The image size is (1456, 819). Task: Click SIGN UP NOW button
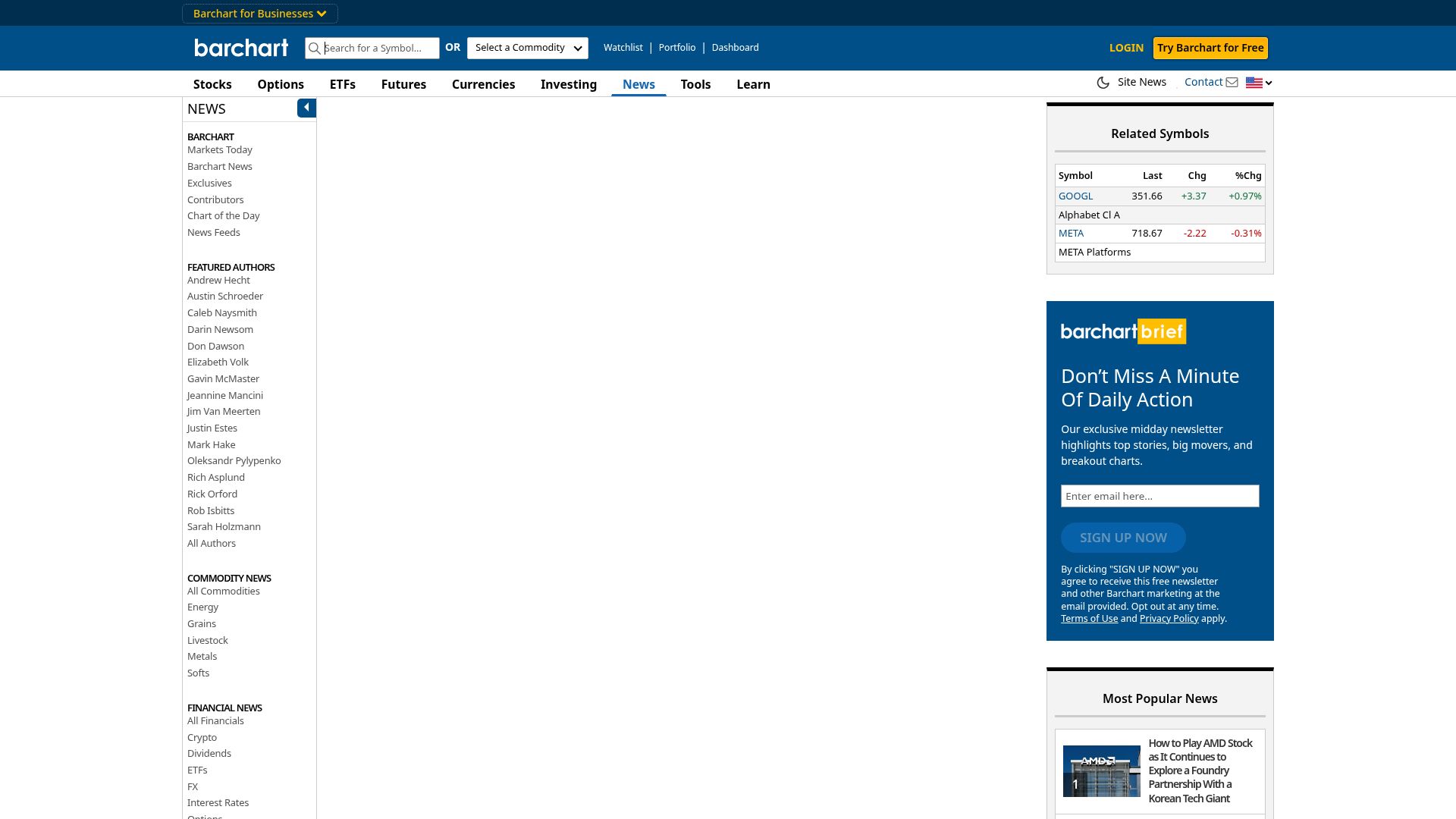tap(1123, 538)
